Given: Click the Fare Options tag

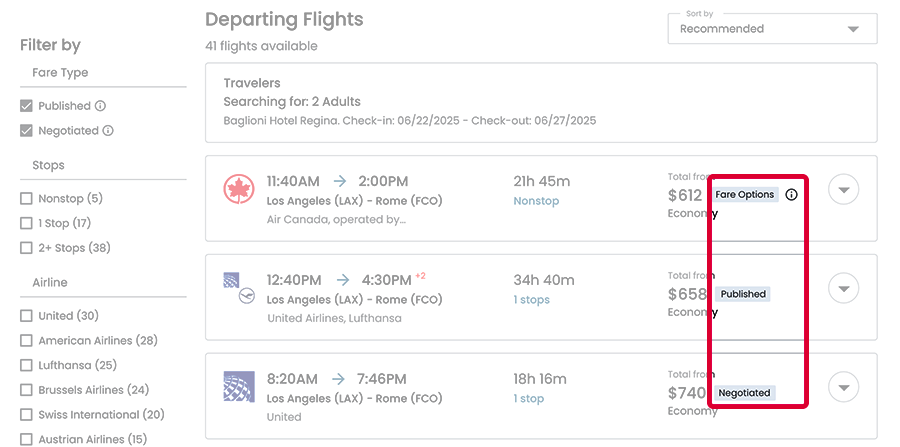Looking at the screenshot, I should [x=745, y=195].
